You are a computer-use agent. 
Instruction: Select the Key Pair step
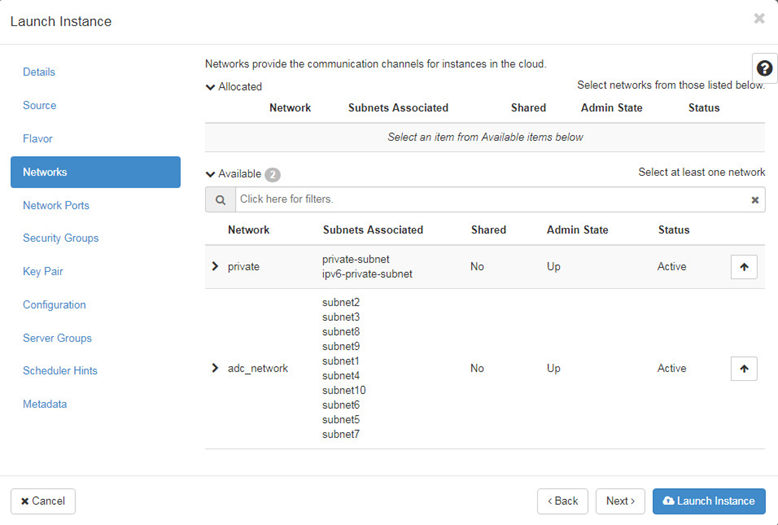tap(43, 271)
